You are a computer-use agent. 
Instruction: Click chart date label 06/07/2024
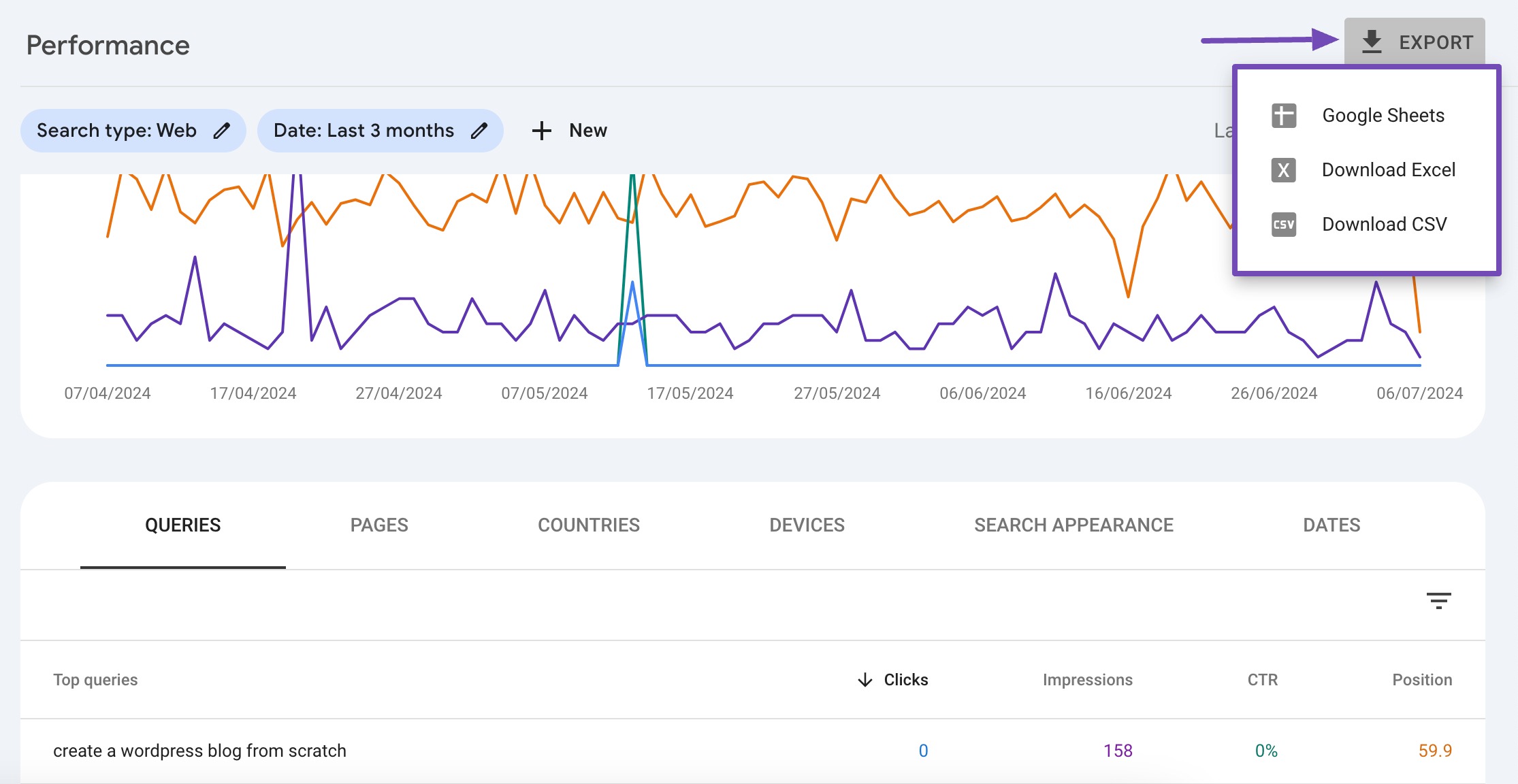pyautogui.click(x=1420, y=393)
